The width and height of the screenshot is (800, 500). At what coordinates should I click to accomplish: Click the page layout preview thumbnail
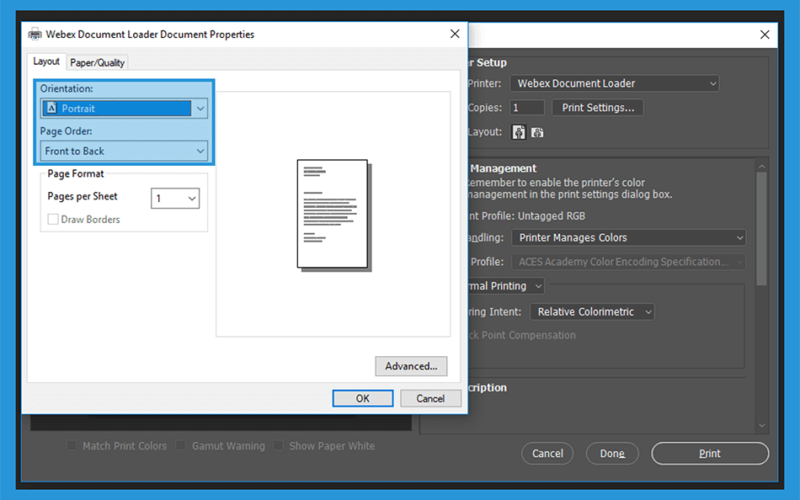coord(334,215)
